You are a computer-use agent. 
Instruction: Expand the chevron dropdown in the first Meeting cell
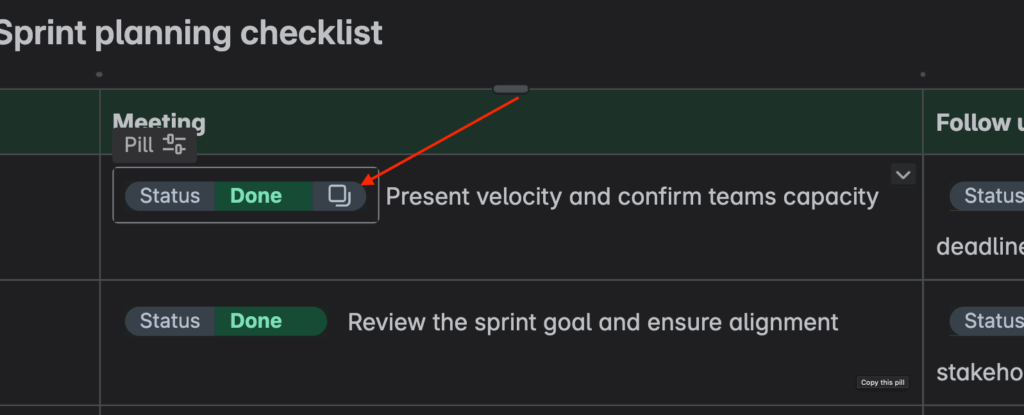903,175
